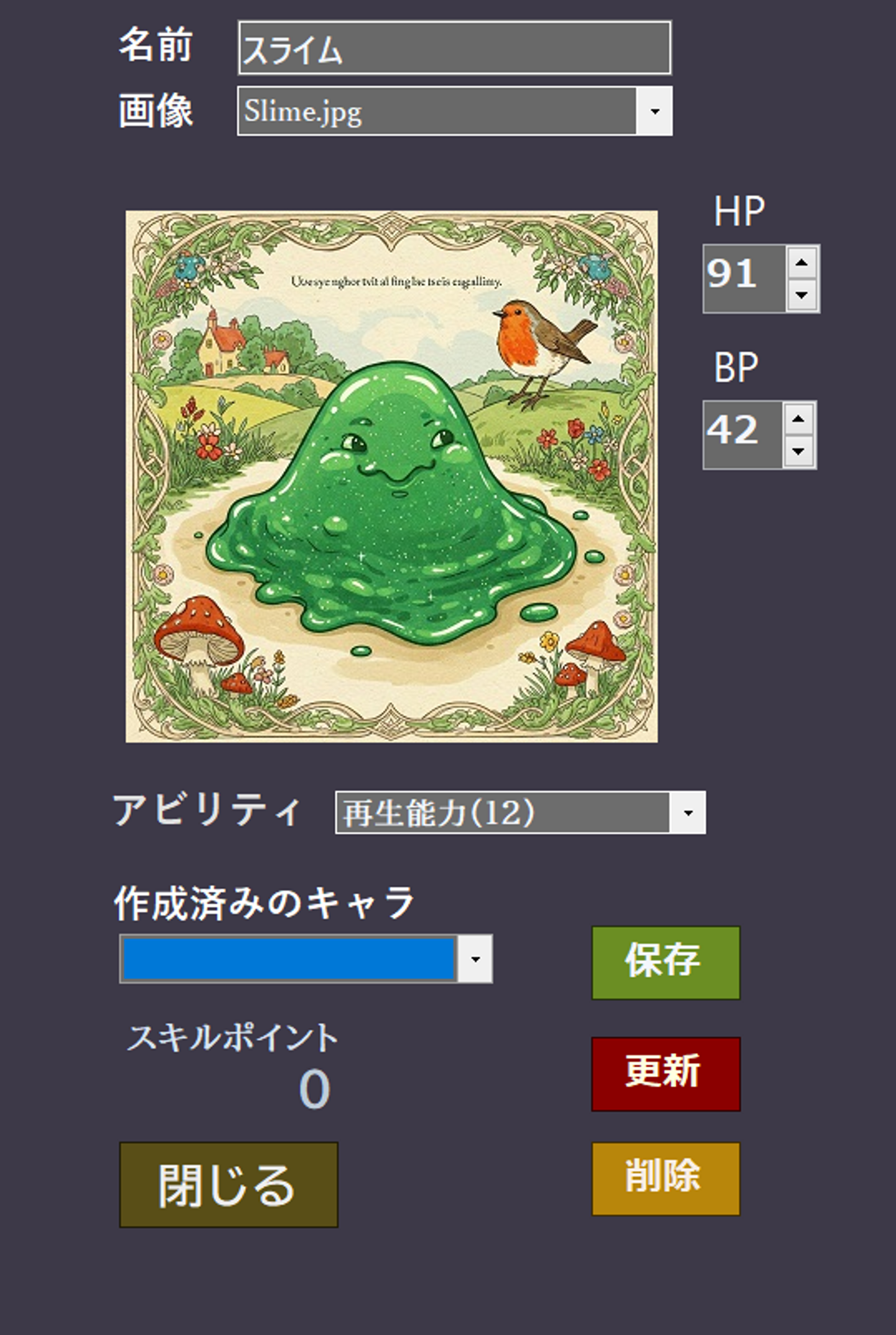Decrease BP value with down arrow
The height and width of the screenshot is (1335, 896).
(x=799, y=451)
